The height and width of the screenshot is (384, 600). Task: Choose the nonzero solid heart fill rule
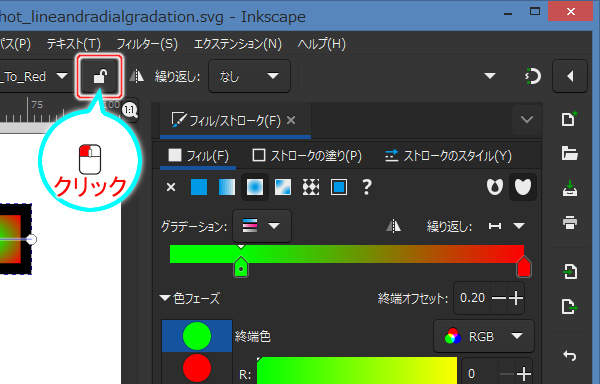[523, 187]
